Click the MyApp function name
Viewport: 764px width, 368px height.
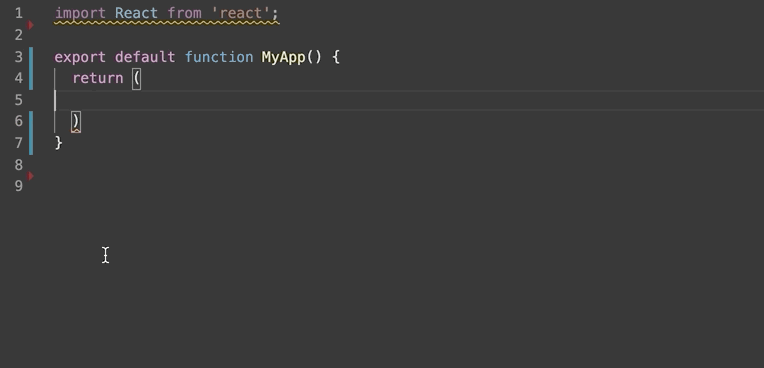pyautogui.click(x=284, y=57)
